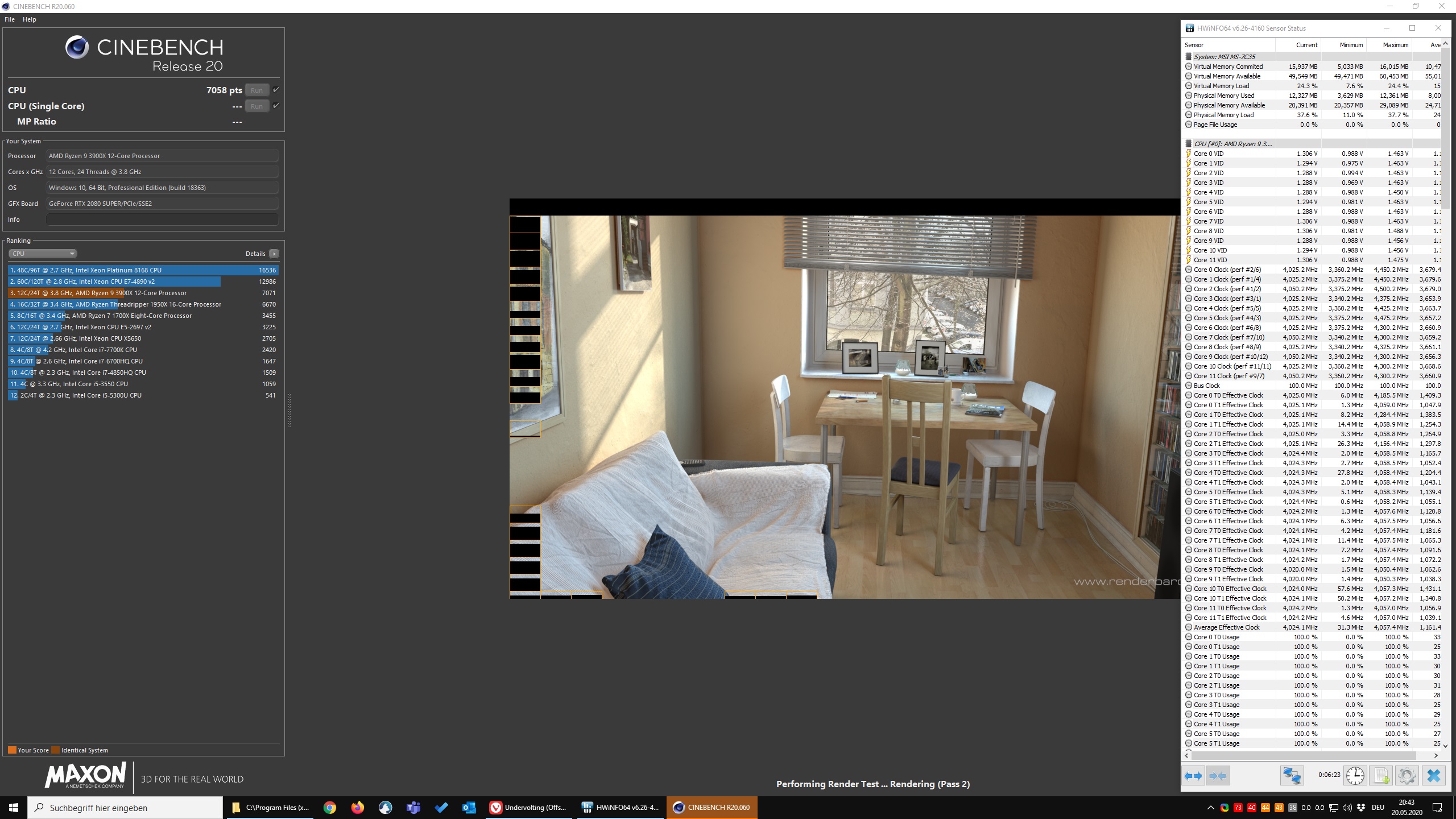
Task: Open the CPU ranking dropdown
Action: [x=43, y=254]
